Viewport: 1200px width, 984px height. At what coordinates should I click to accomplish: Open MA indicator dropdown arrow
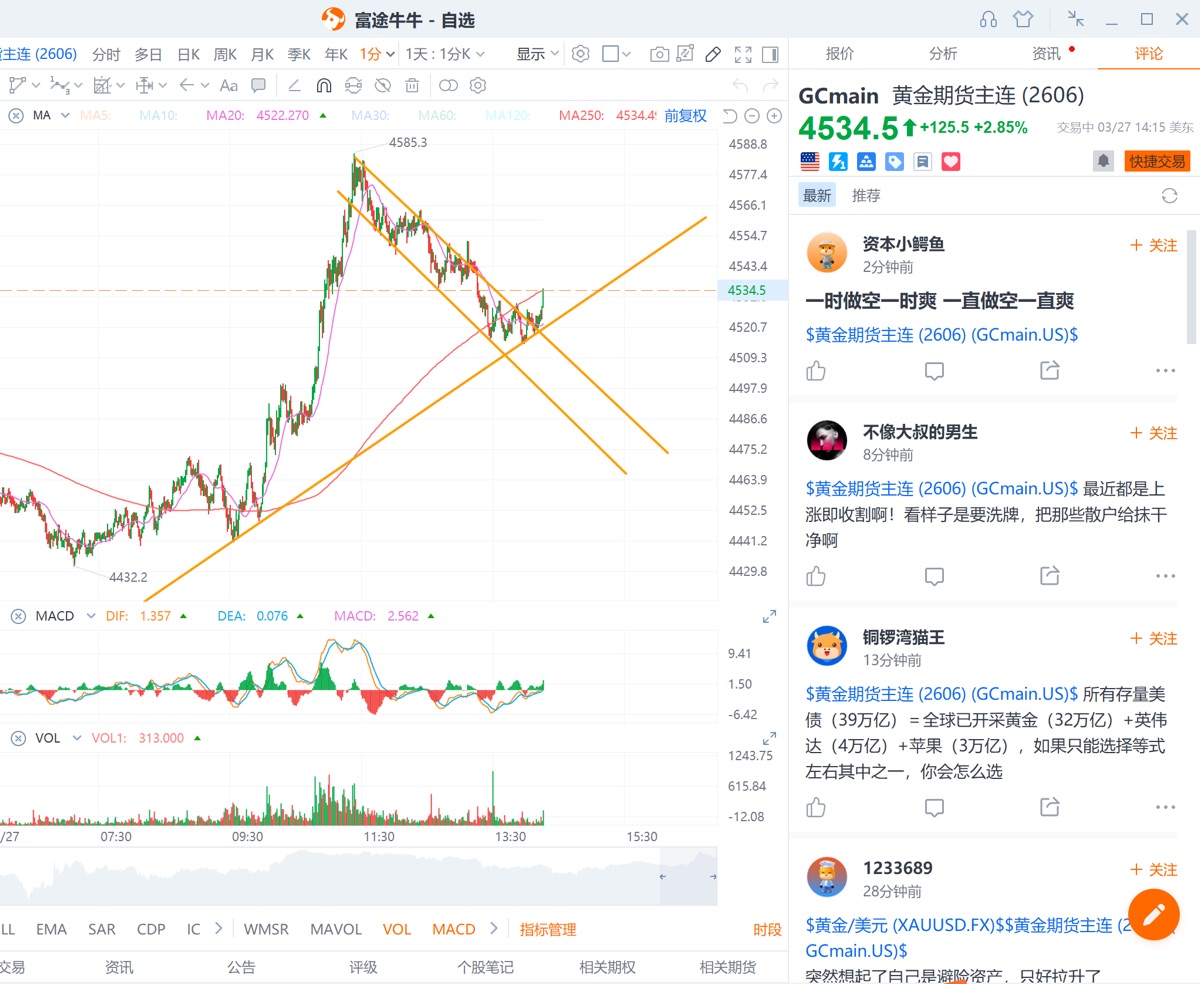click(65, 115)
